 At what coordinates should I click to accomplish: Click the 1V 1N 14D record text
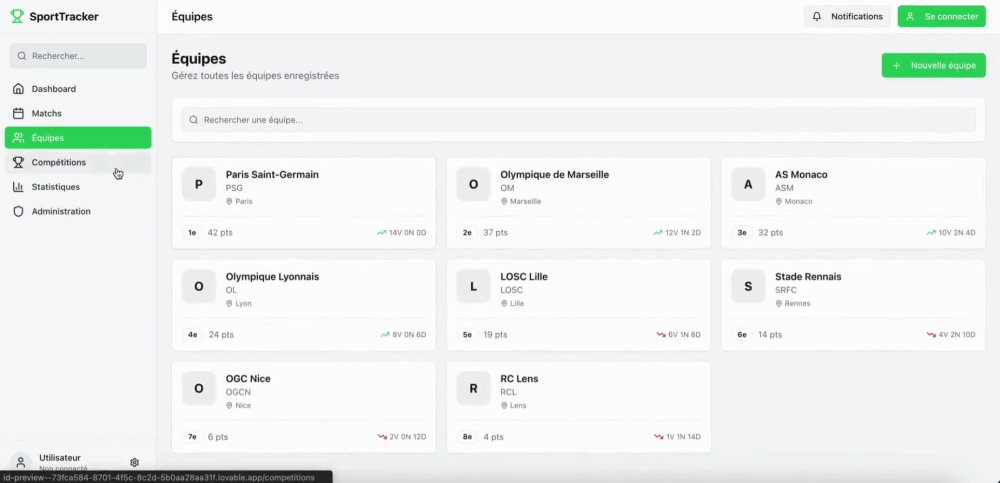[x=684, y=437]
